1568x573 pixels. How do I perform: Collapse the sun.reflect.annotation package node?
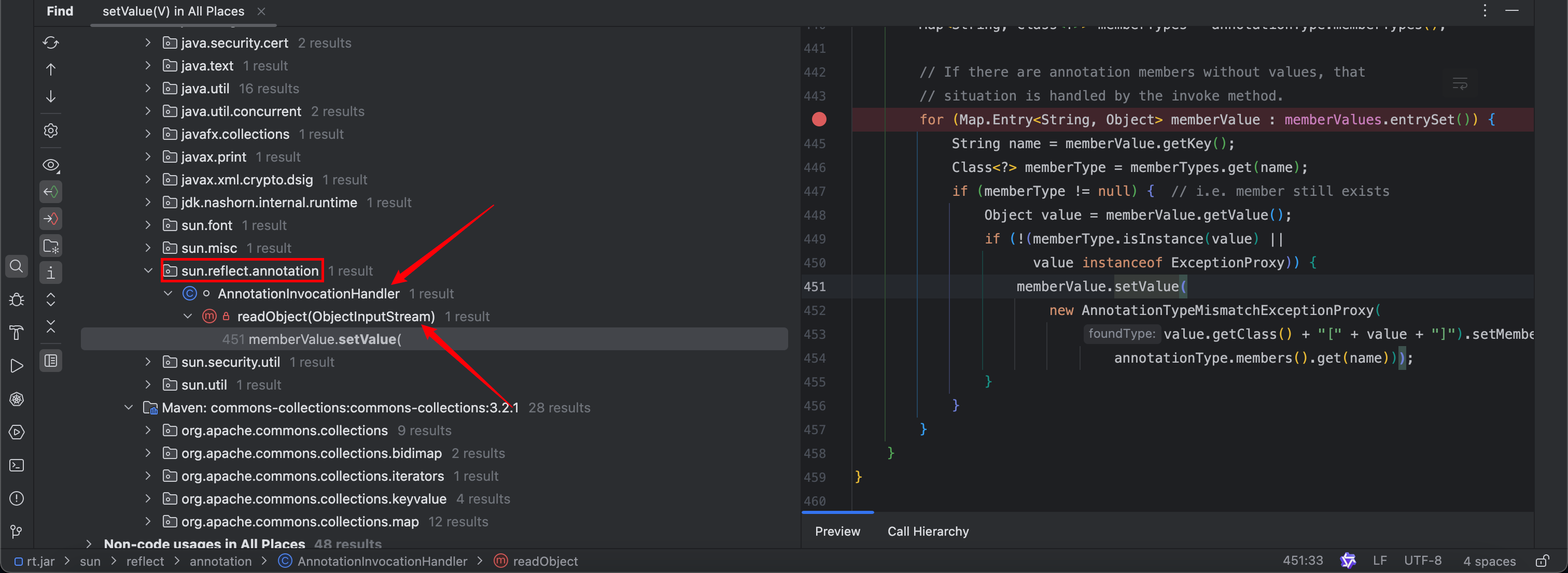(148, 270)
